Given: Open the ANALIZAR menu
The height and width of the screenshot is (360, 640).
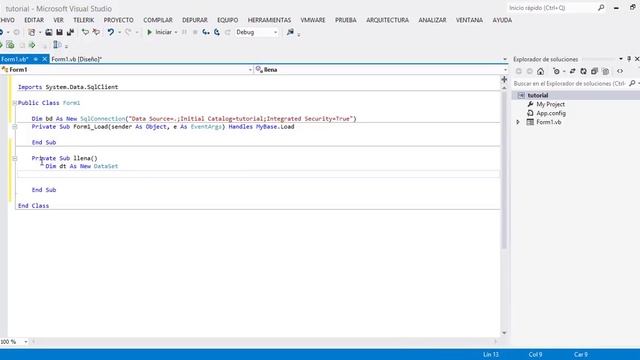Looking at the screenshot, I should 432,20.
